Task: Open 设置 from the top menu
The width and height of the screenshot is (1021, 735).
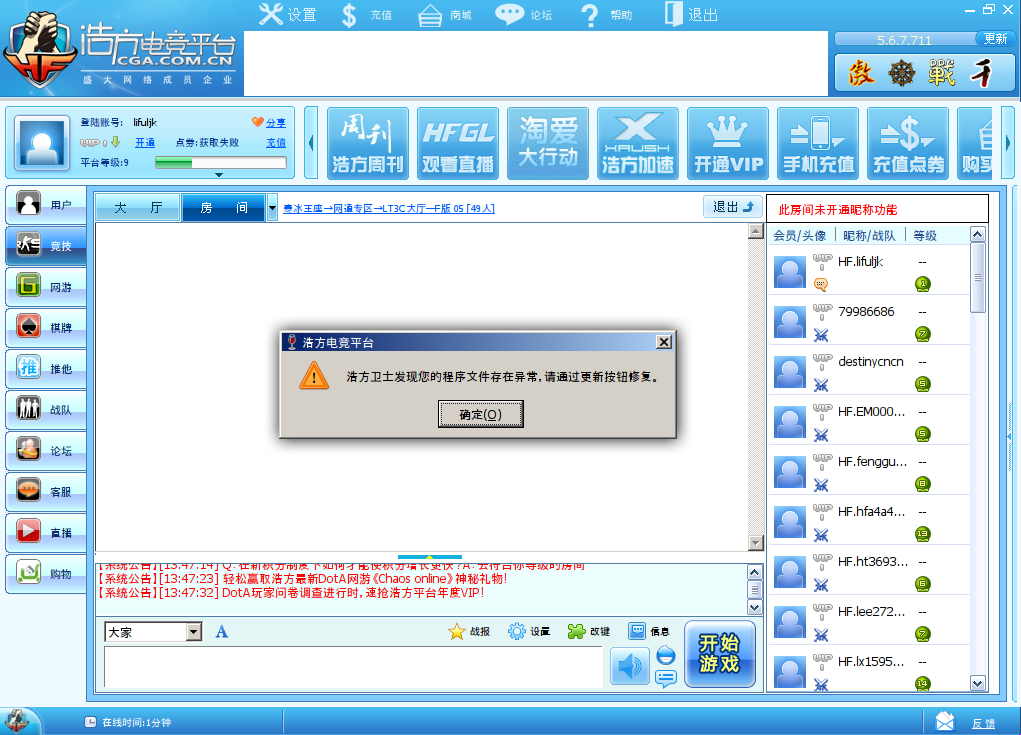Action: pyautogui.click(x=287, y=14)
